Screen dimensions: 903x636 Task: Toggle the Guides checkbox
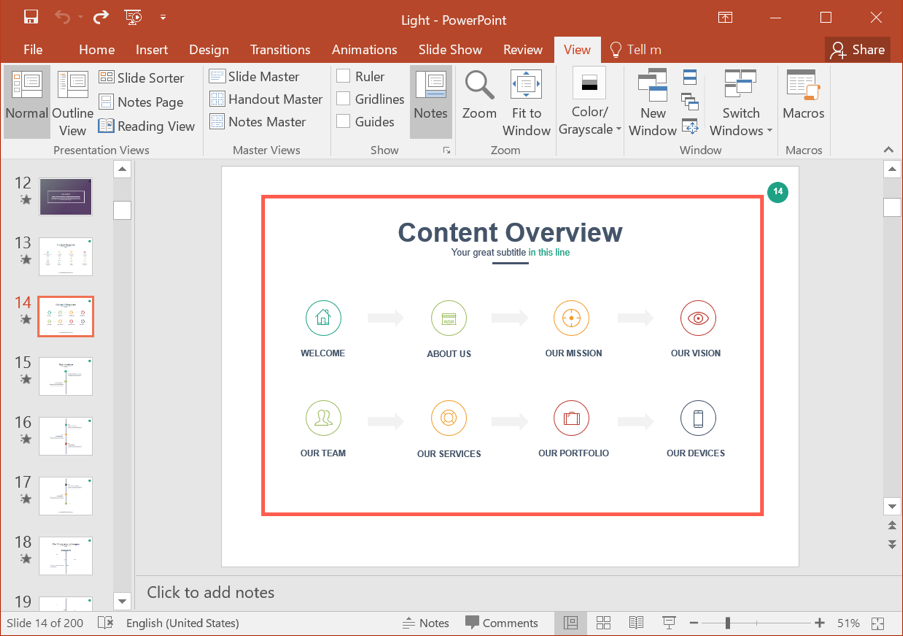tap(343, 121)
